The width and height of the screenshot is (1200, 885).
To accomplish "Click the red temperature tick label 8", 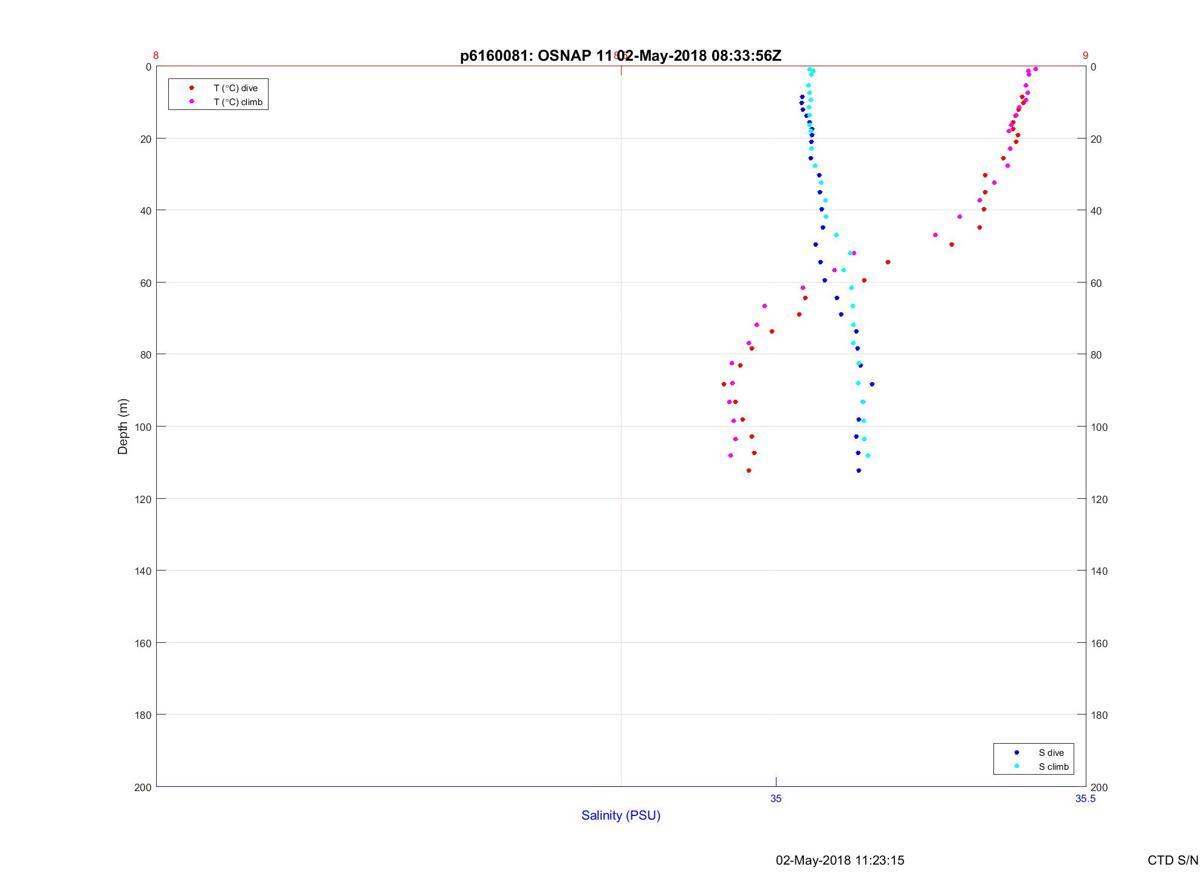I will pos(156,56).
